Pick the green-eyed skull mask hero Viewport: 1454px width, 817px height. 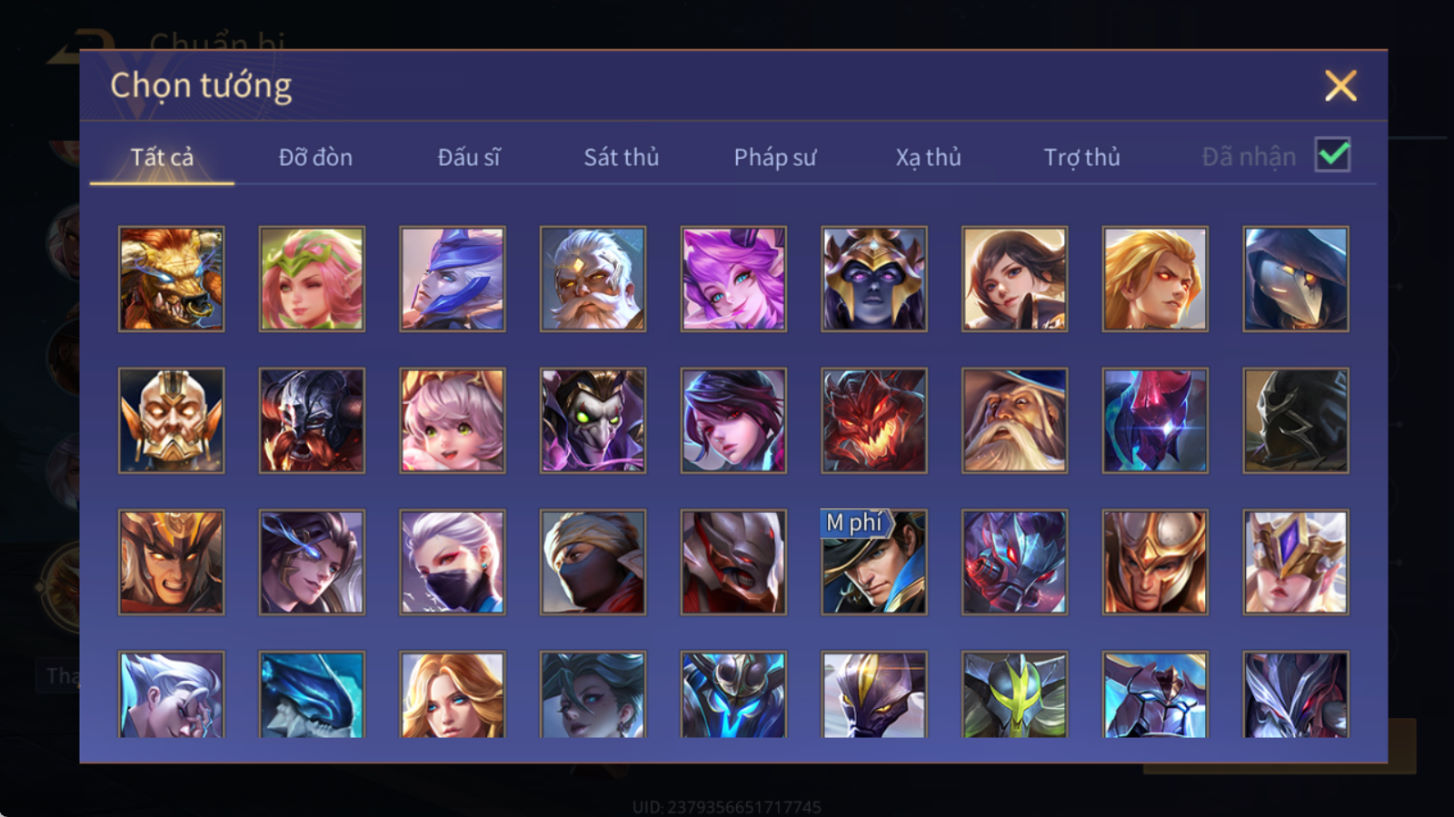point(593,420)
